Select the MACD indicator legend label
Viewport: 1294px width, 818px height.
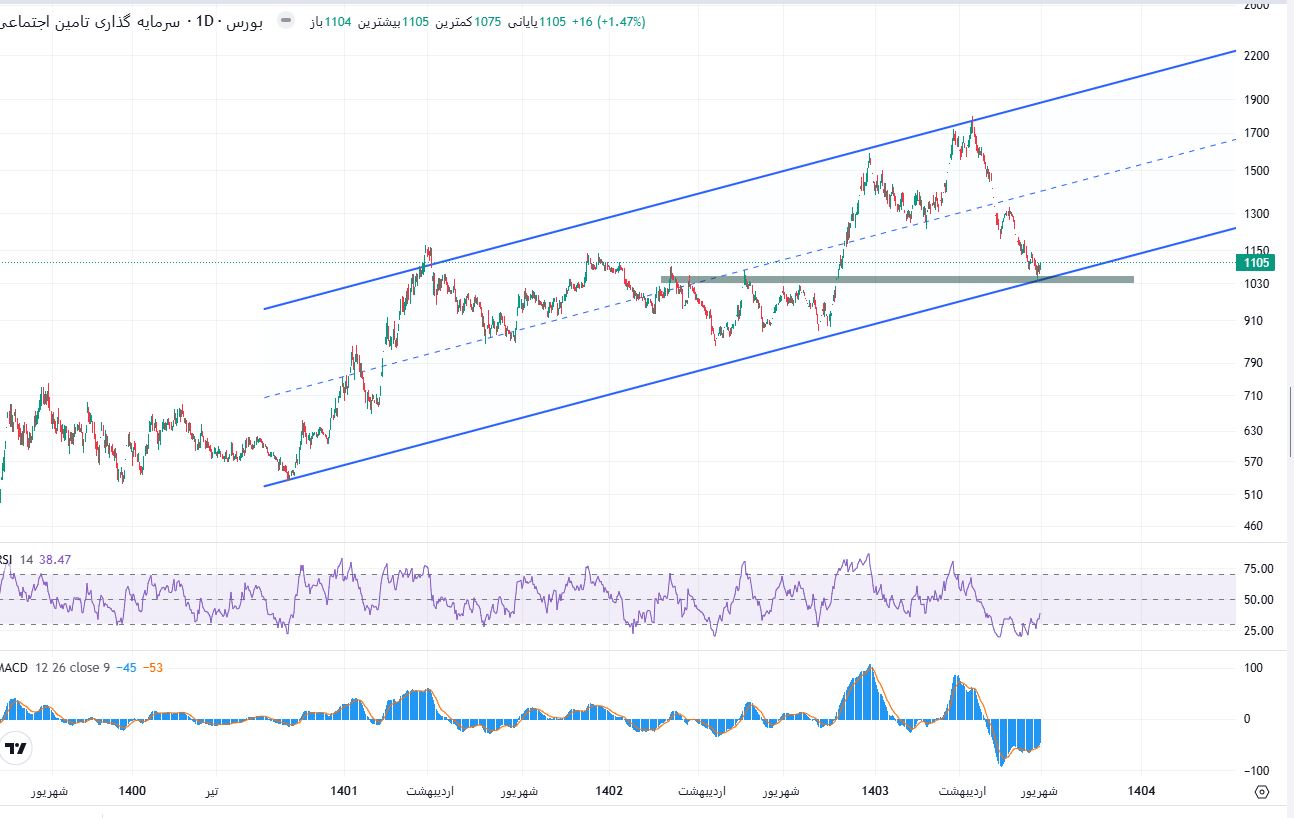[x=15, y=667]
